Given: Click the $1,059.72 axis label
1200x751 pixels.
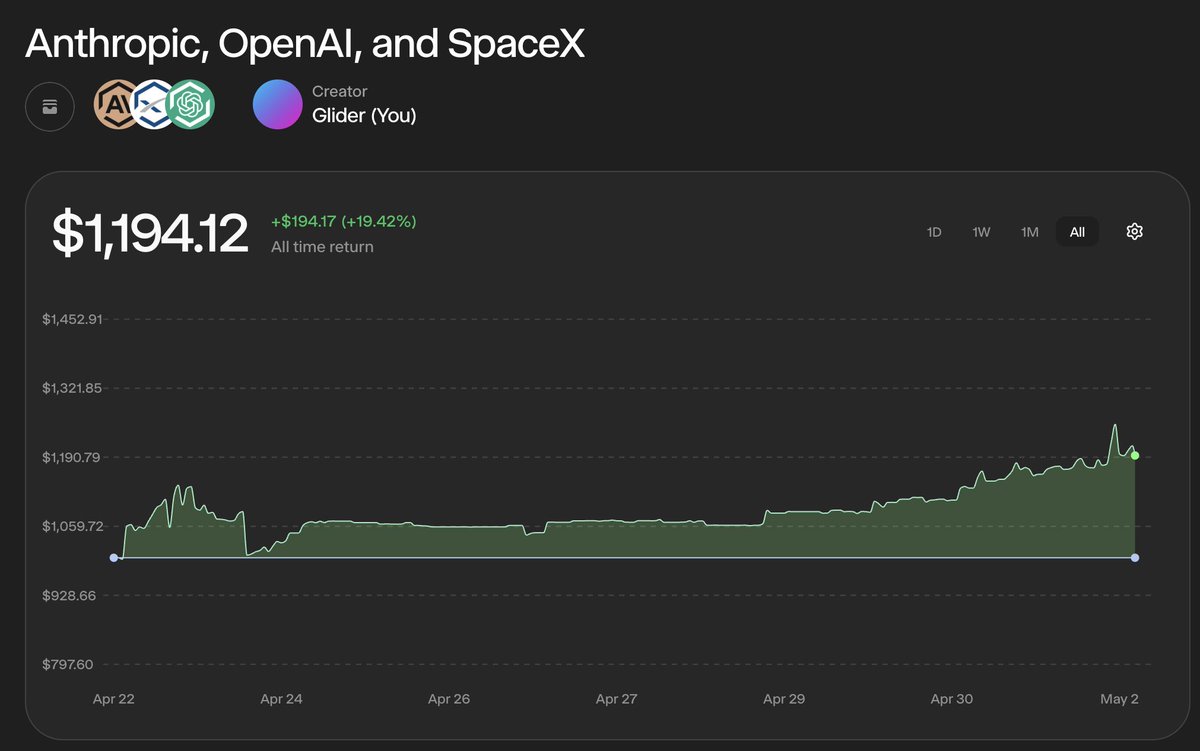Looking at the screenshot, I should [72, 526].
